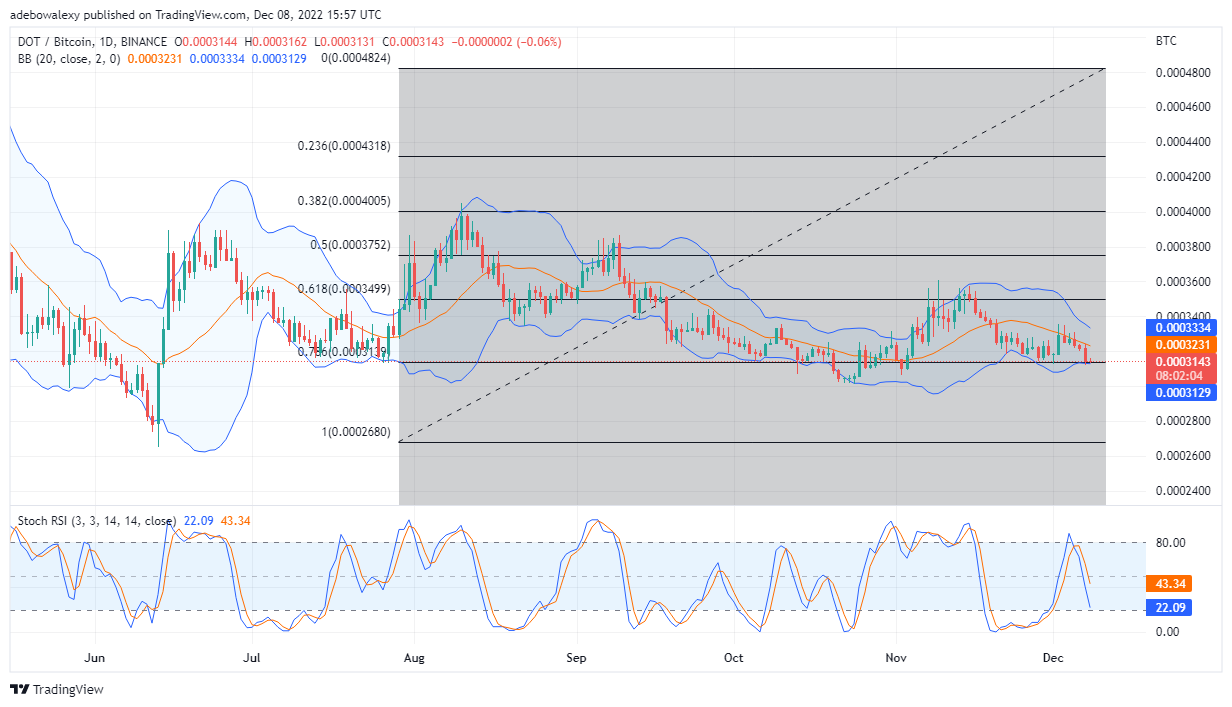Click the 1(0.0002680) Fibonacci level label

[354, 433]
